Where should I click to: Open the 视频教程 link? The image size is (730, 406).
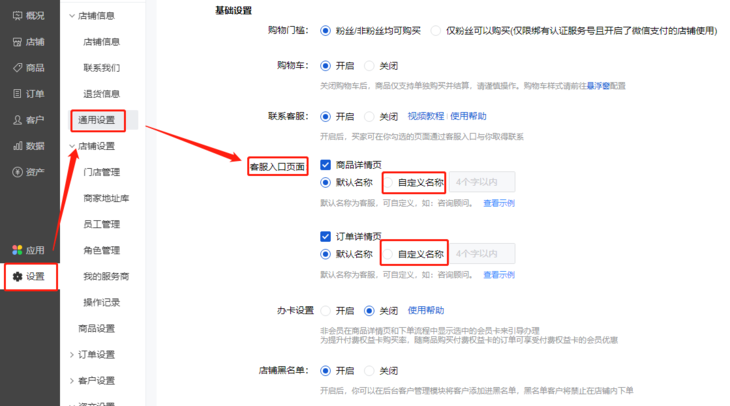tap(426, 116)
